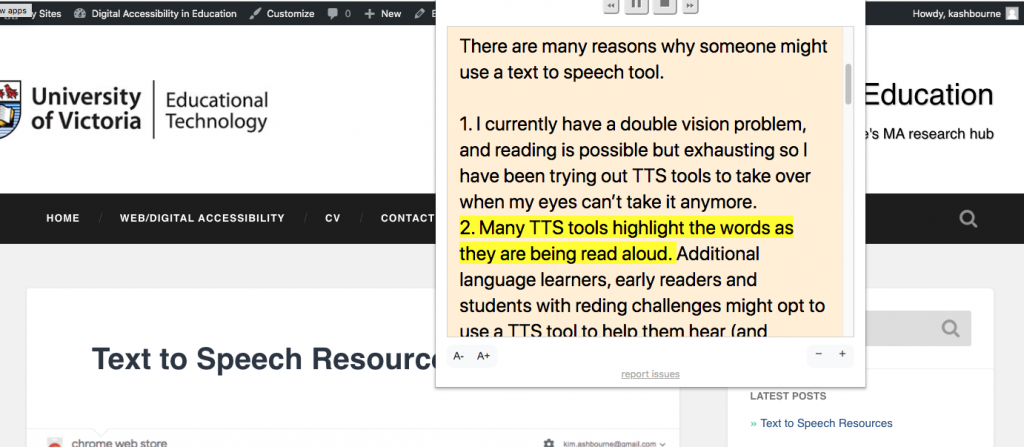Image resolution: width=1024 pixels, height=447 pixels.
Task: Stop the text-to-speech reading
Action: [x=663, y=6]
